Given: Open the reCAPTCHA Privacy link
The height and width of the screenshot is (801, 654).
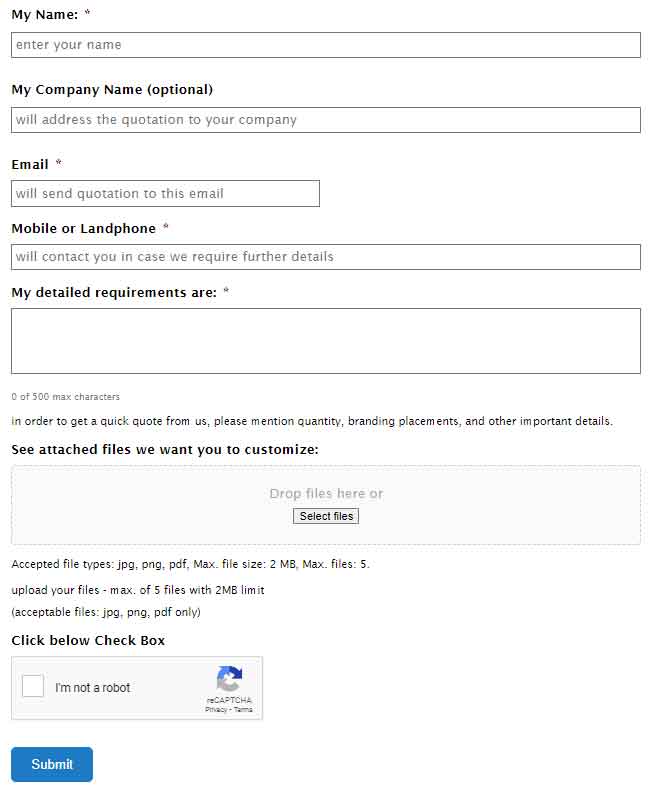Looking at the screenshot, I should (216, 710).
